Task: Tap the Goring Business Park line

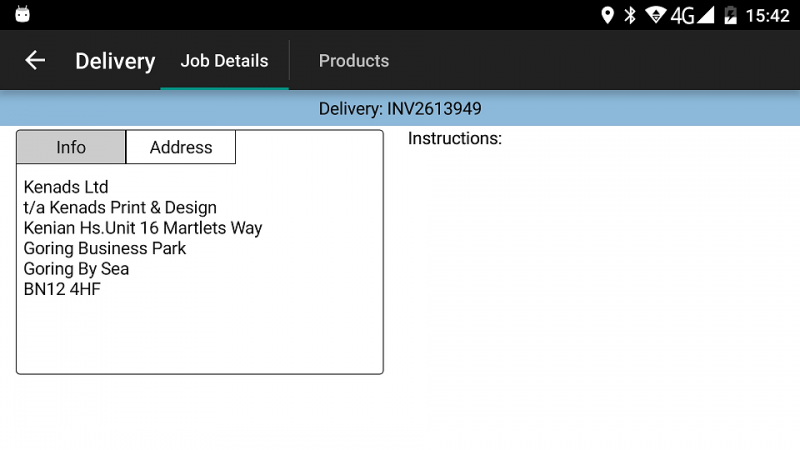Action: click(105, 249)
